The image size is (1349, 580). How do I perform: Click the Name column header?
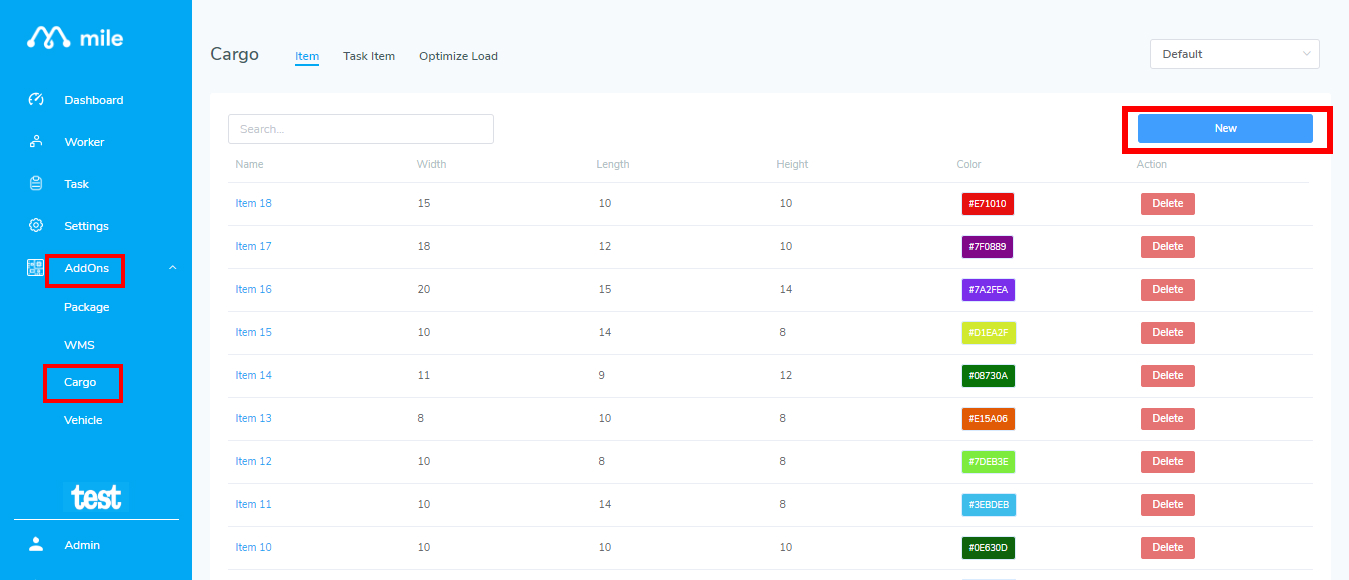tap(250, 164)
